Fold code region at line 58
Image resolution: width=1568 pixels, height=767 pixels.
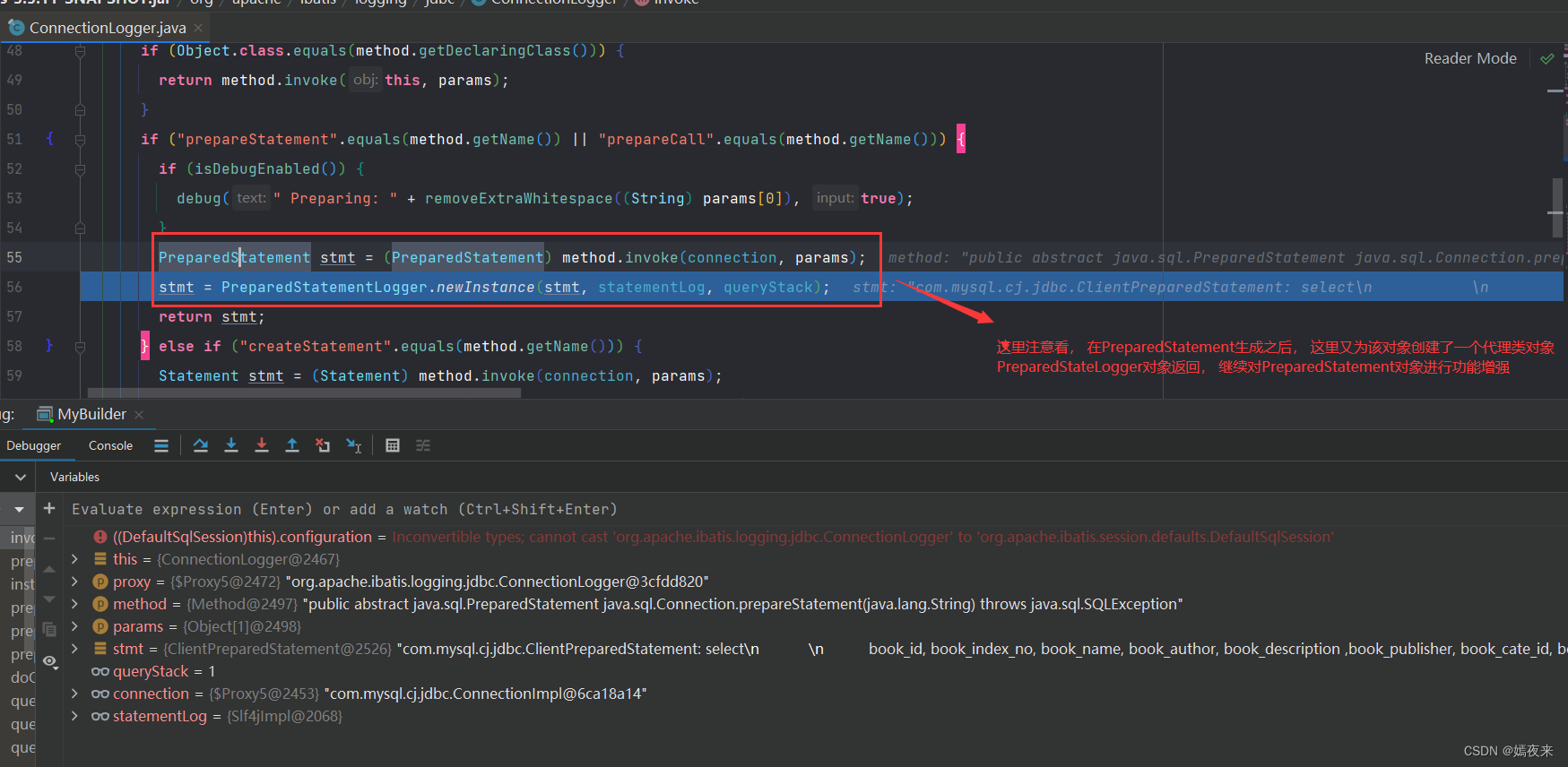click(x=80, y=347)
